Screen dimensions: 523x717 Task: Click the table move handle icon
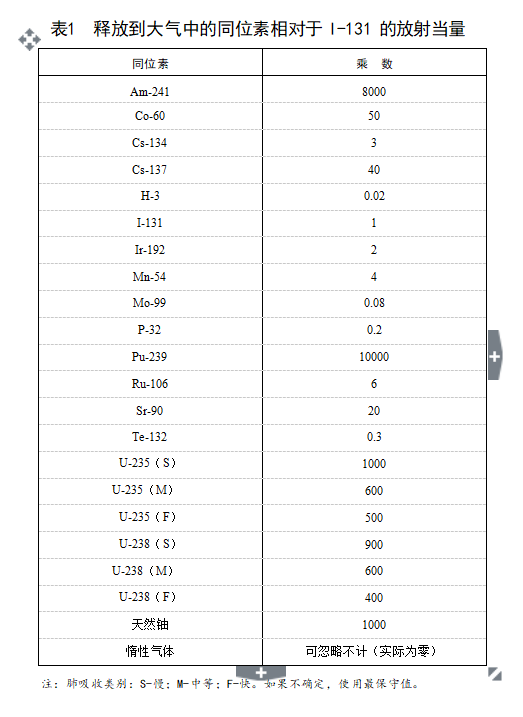click(29, 40)
